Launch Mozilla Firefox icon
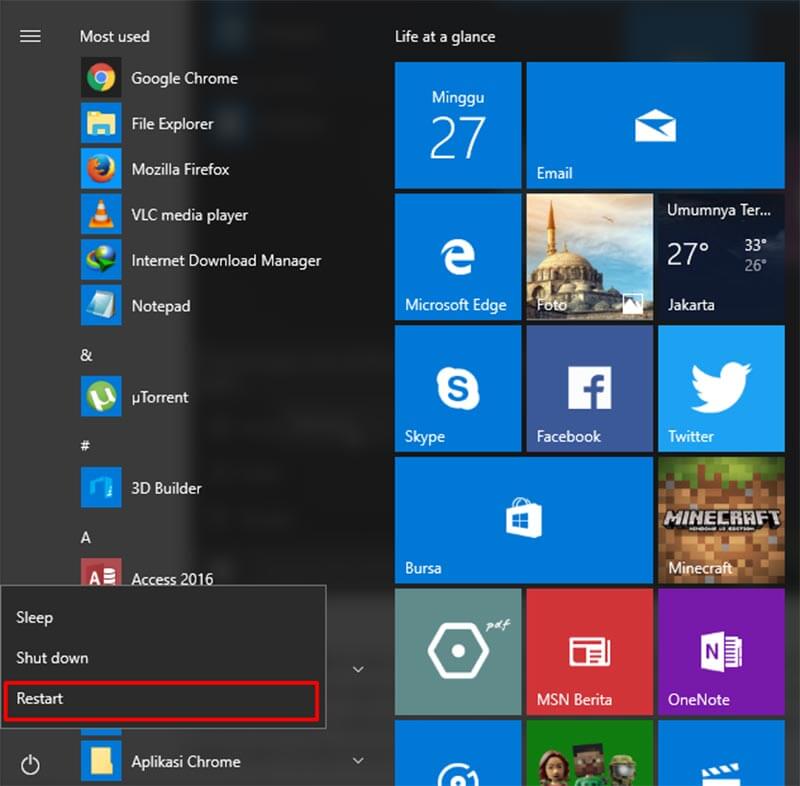Viewport: 800px width, 786px height. [101, 168]
